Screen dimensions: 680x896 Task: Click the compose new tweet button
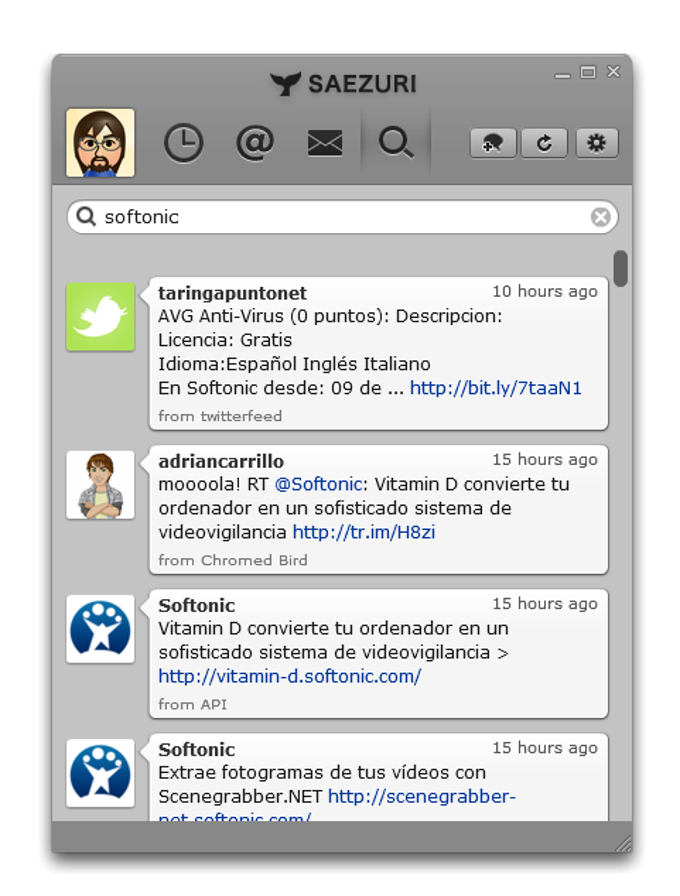pyautogui.click(x=493, y=143)
